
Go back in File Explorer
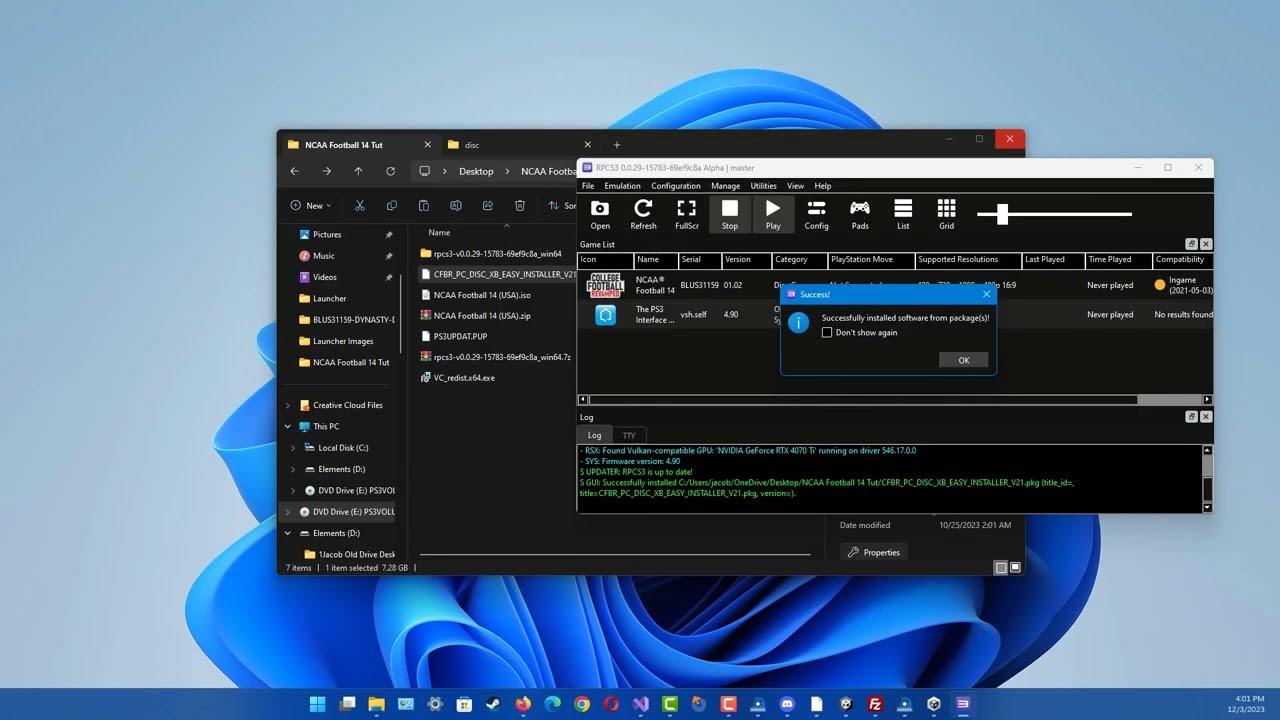tap(294, 171)
